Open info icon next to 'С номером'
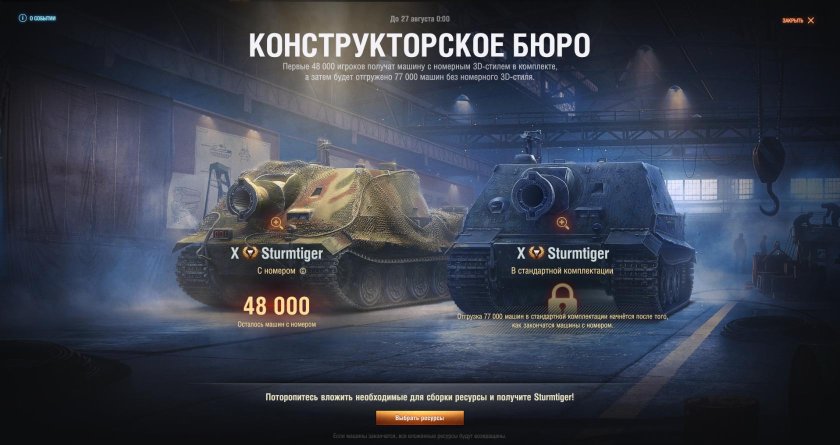 coord(303,271)
